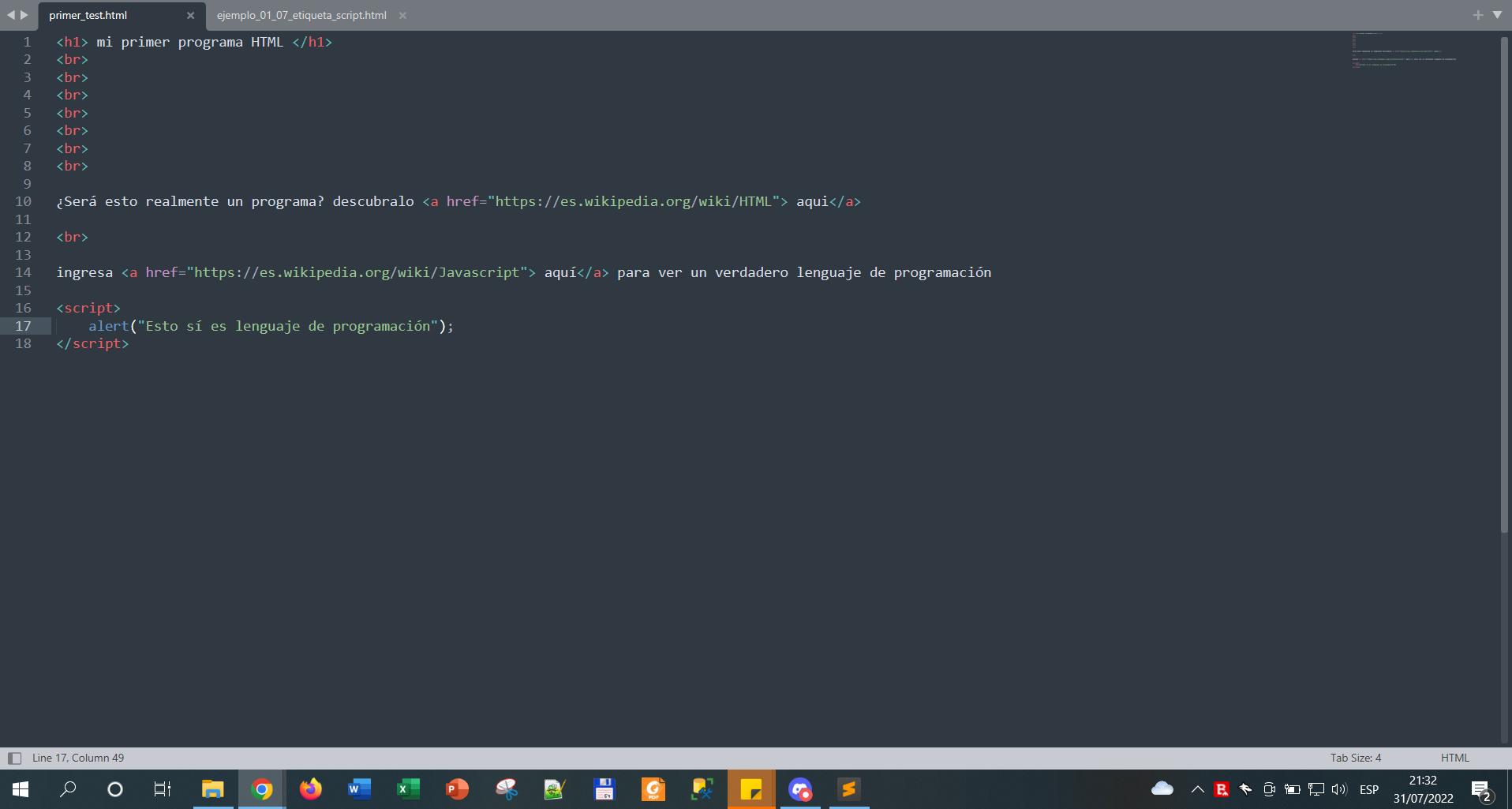This screenshot has width=1512, height=809.
Task: Switch to Sublime Text on the taskbar
Action: 849,789
